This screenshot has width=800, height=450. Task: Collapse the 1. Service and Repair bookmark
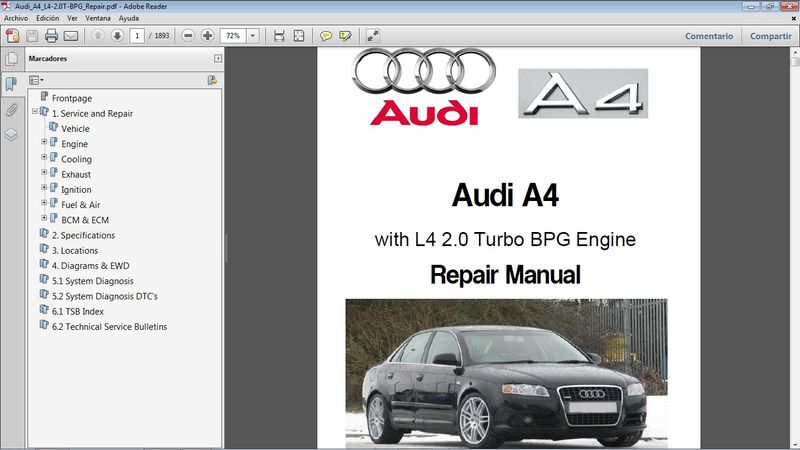(35, 112)
